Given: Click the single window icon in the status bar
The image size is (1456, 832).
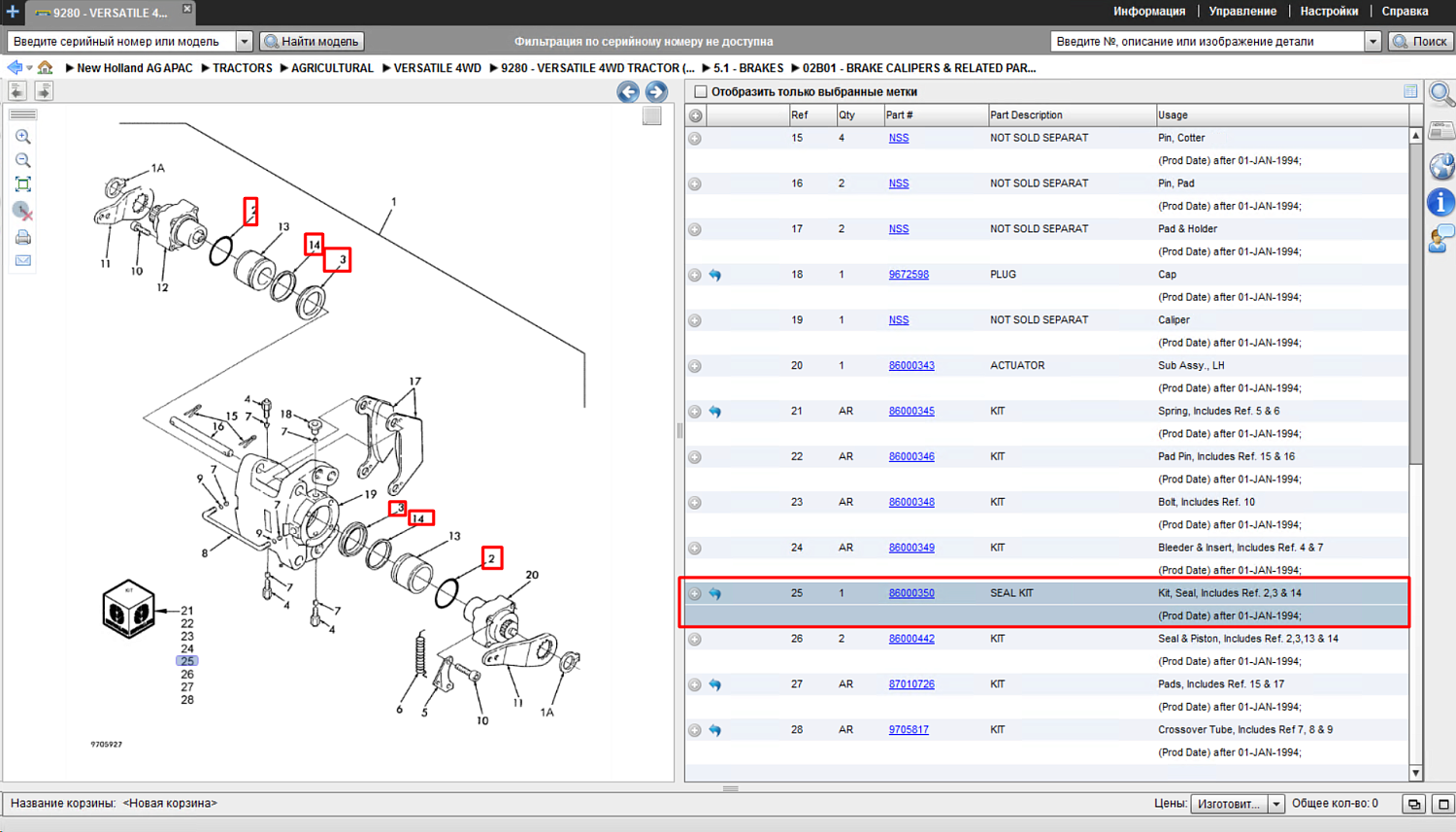Looking at the screenshot, I should point(1443,804).
